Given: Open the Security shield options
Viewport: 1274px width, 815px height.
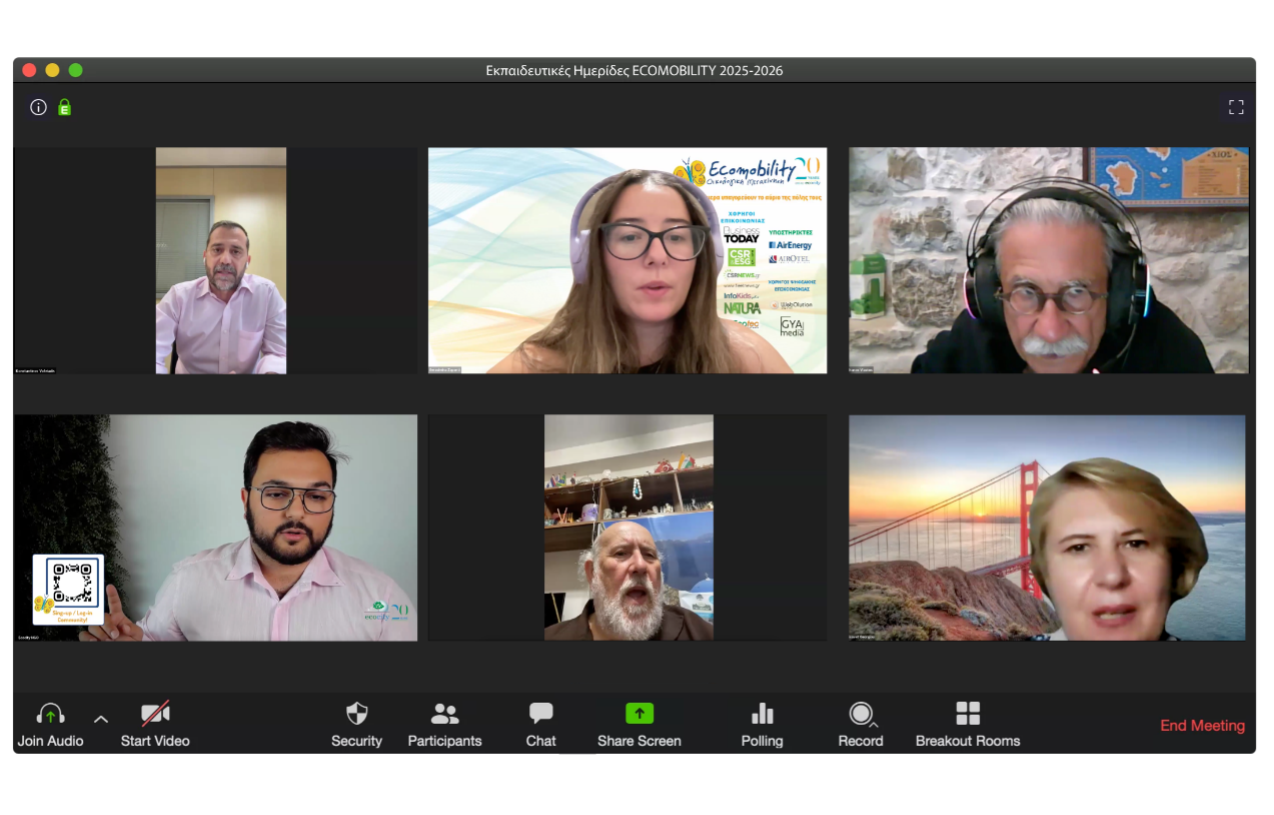Looking at the screenshot, I should click(357, 714).
